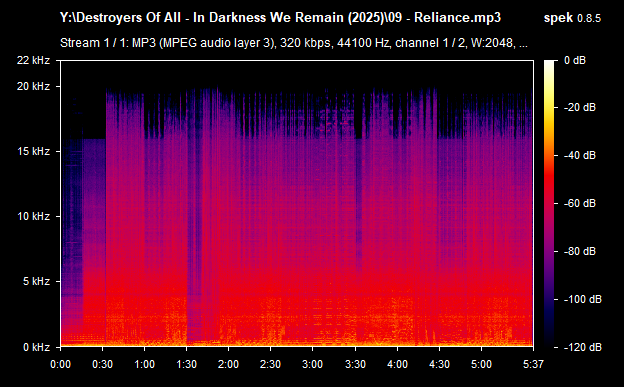Click the 5 kHz frequency axis label
The width and height of the screenshot is (624, 387).
(x=36, y=281)
